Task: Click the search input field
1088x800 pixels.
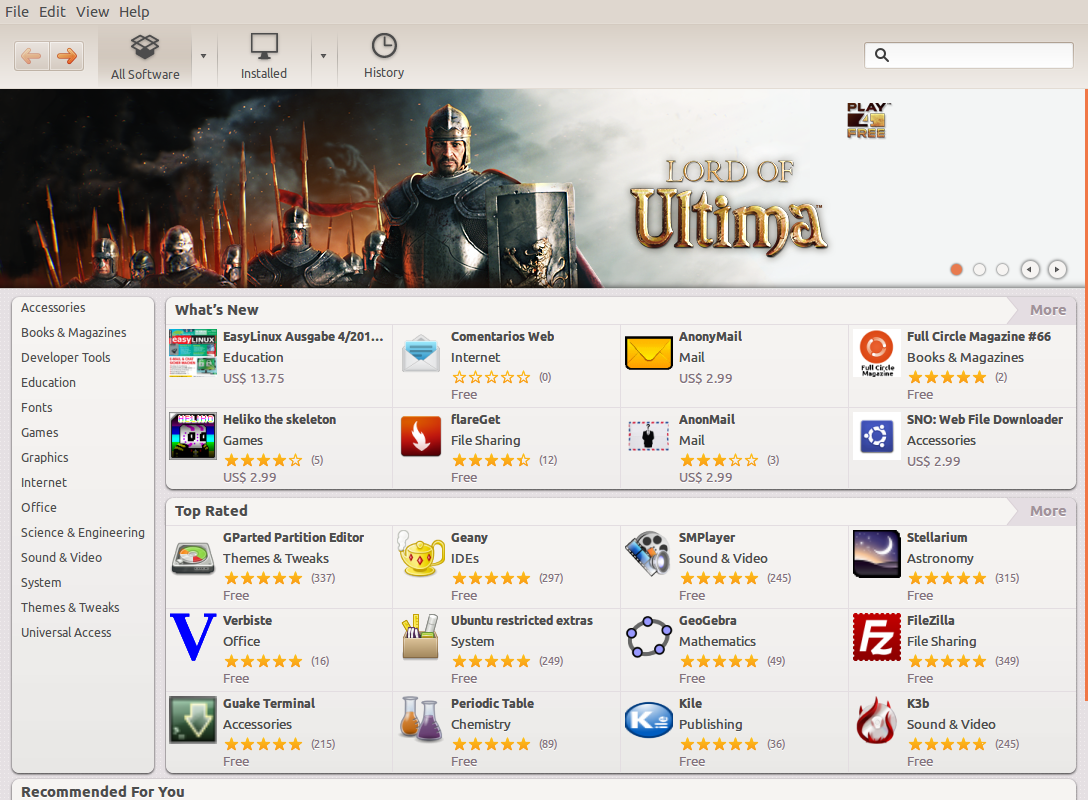Action: tap(969, 55)
